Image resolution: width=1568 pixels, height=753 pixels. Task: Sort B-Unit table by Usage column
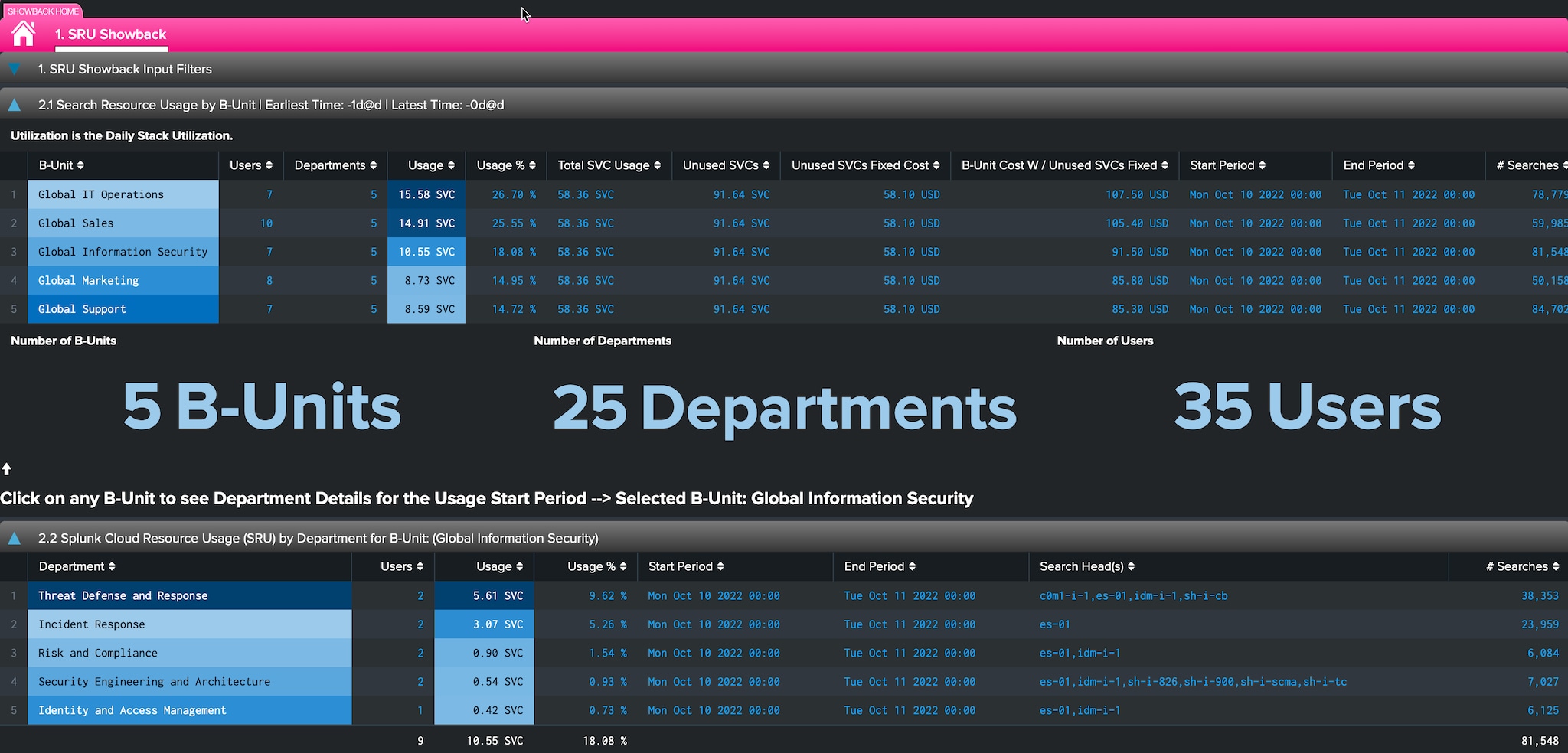coord(431,165)
